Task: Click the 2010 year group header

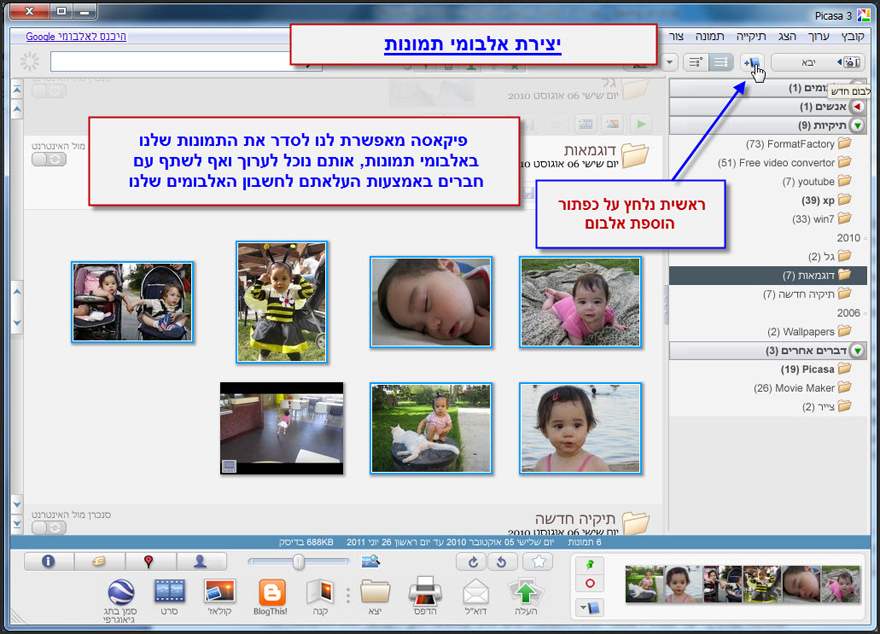Action: coord(848,238)
